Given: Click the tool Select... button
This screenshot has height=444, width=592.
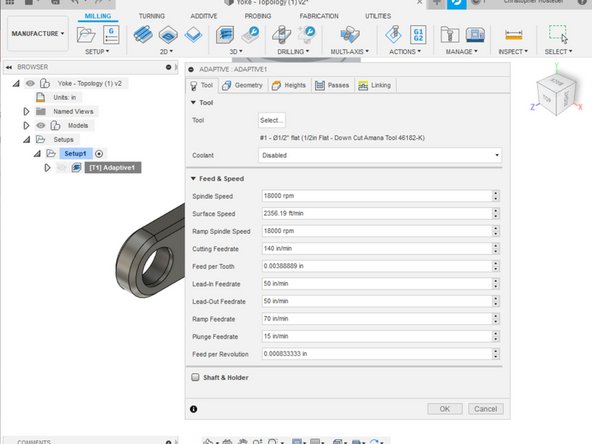Looking at the screenshot, I should tap(271, 120).
